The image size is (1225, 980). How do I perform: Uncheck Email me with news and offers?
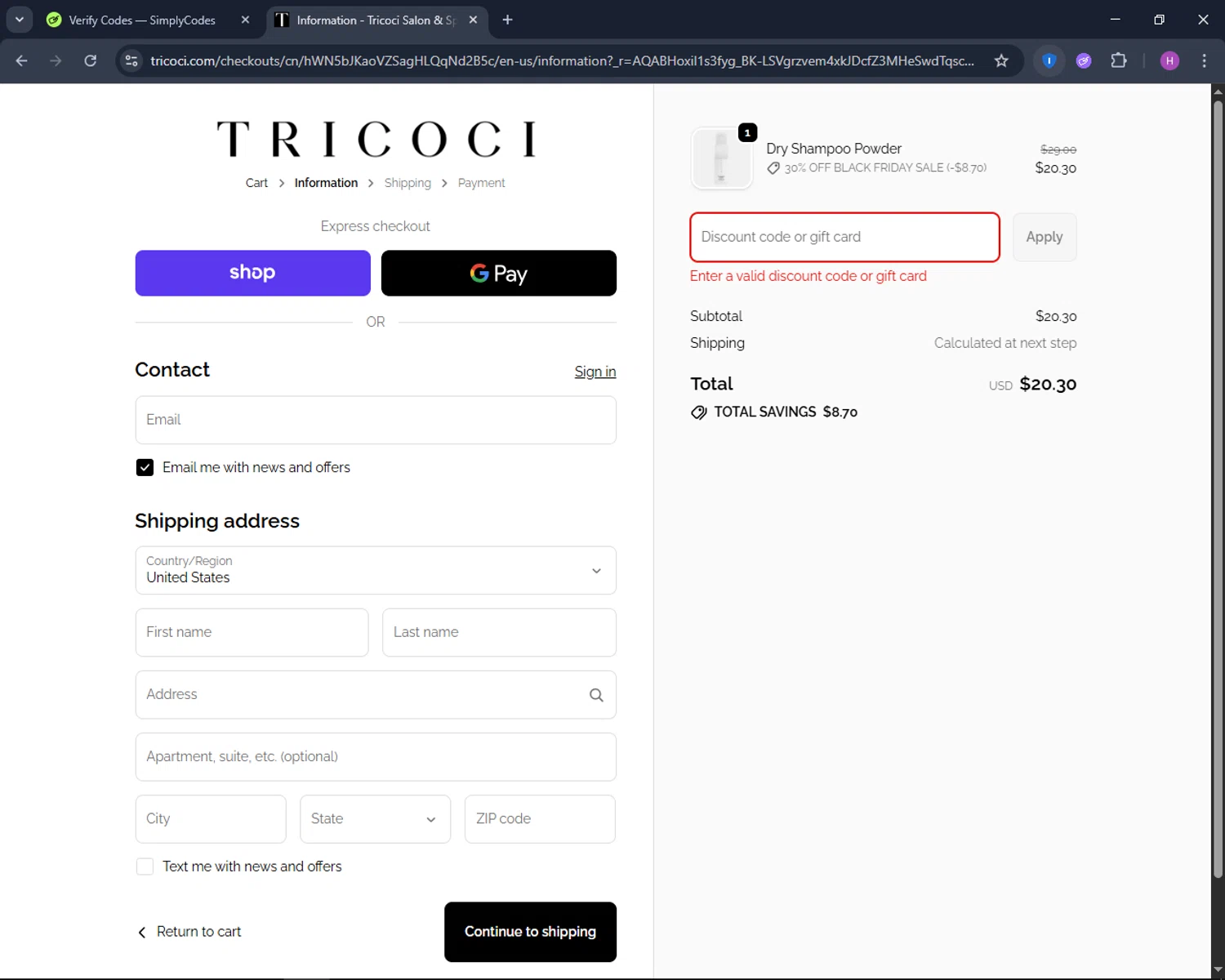coord(145,467)
